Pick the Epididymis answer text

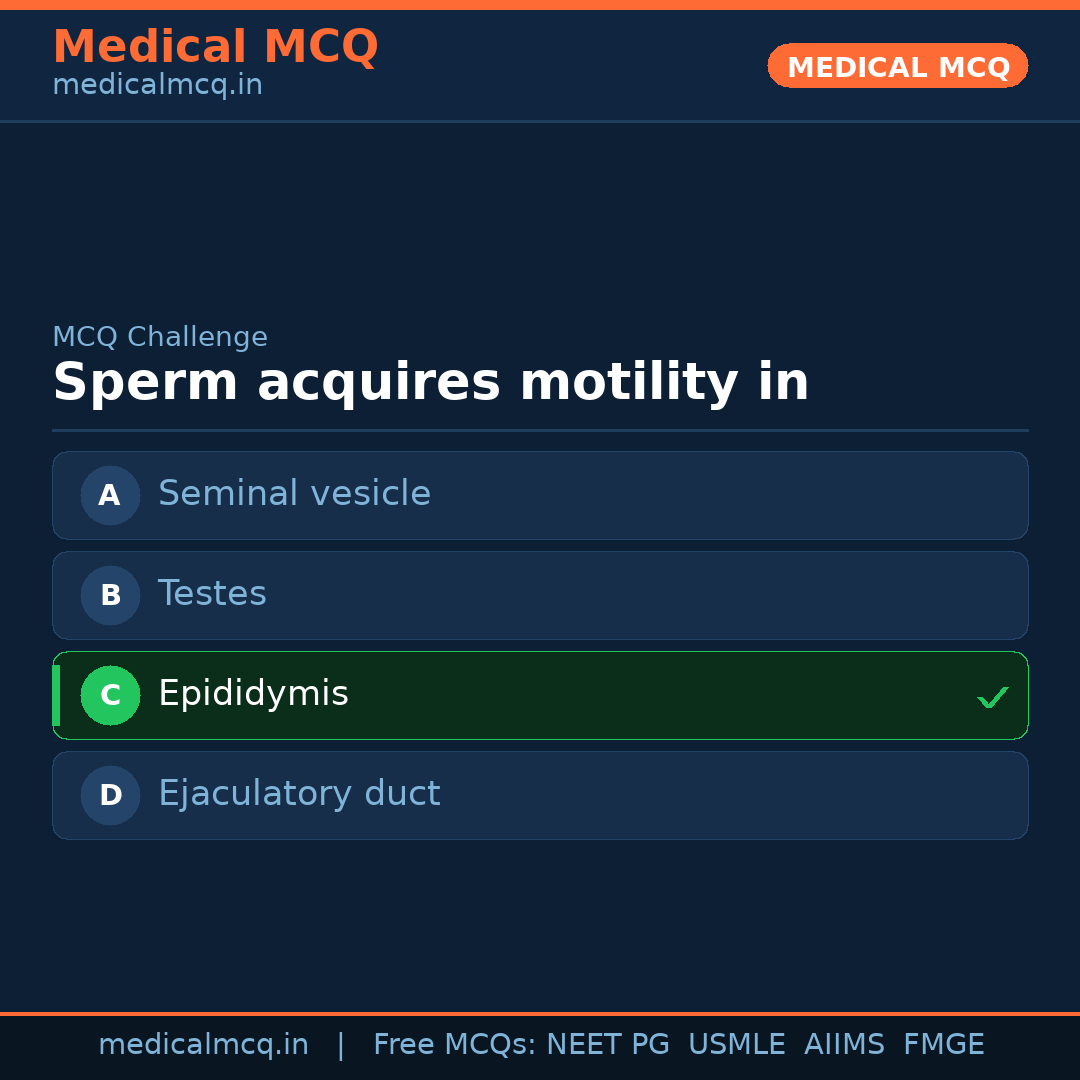pos(253,694)
